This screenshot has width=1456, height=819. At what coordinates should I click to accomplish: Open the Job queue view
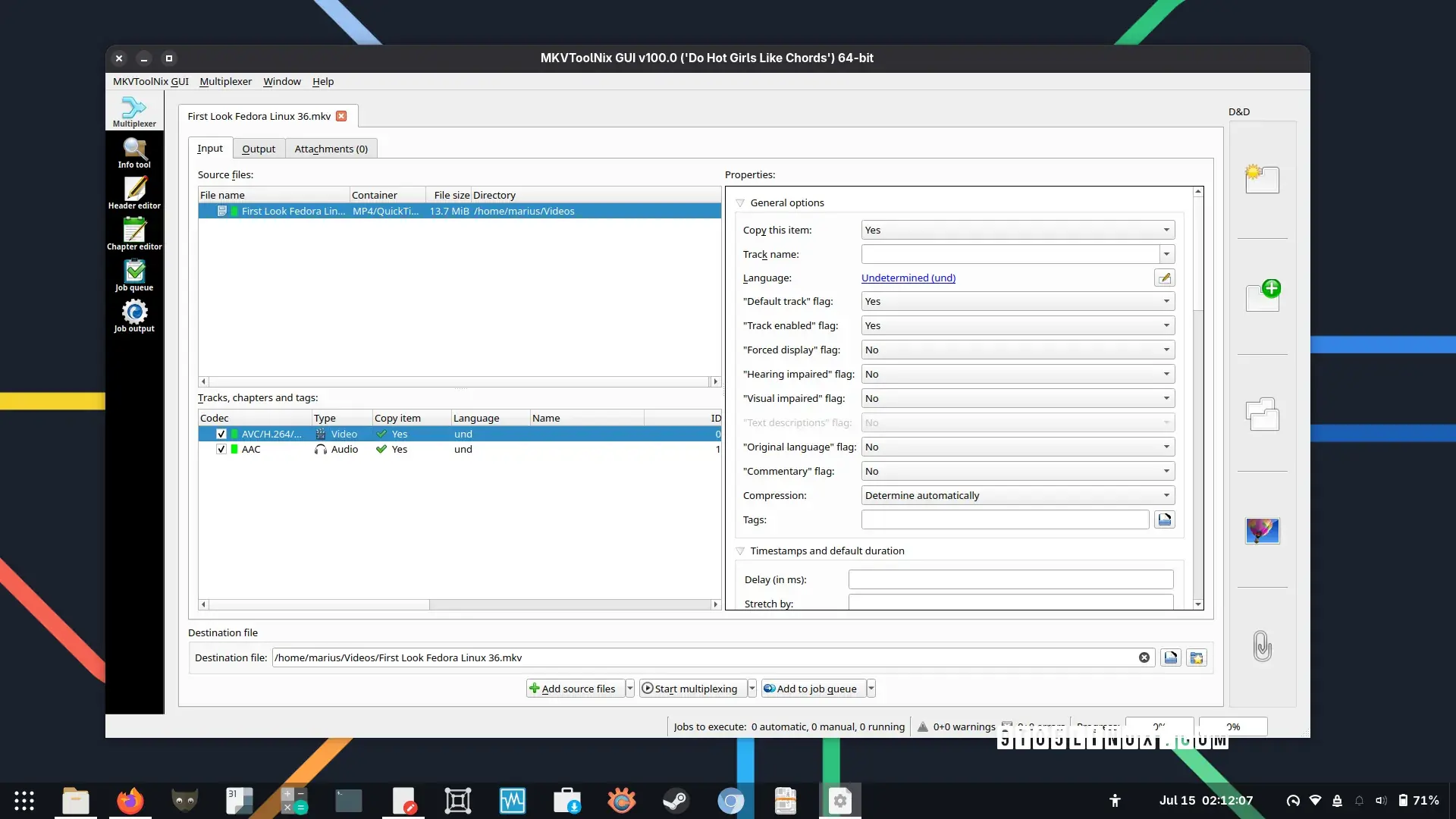[x=134, y=275]
